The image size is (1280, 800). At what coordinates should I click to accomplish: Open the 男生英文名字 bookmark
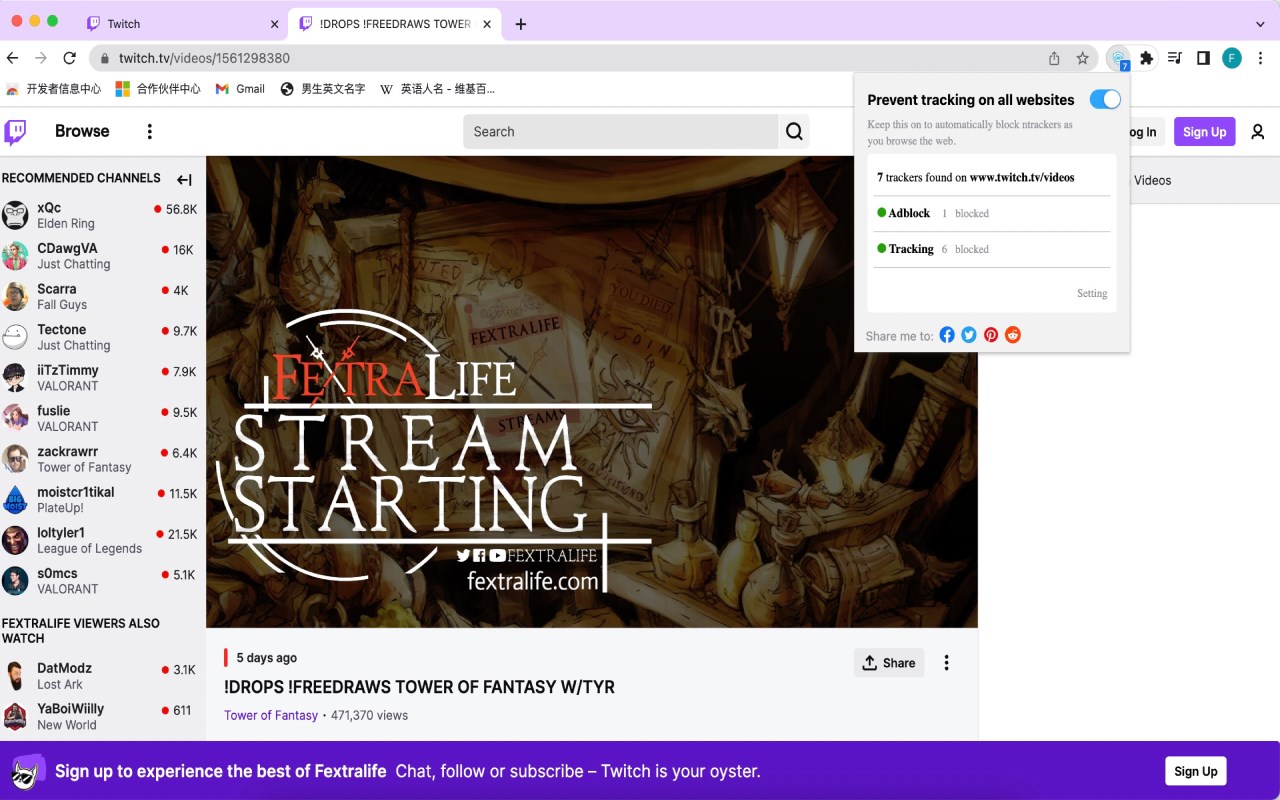[322, 89]
